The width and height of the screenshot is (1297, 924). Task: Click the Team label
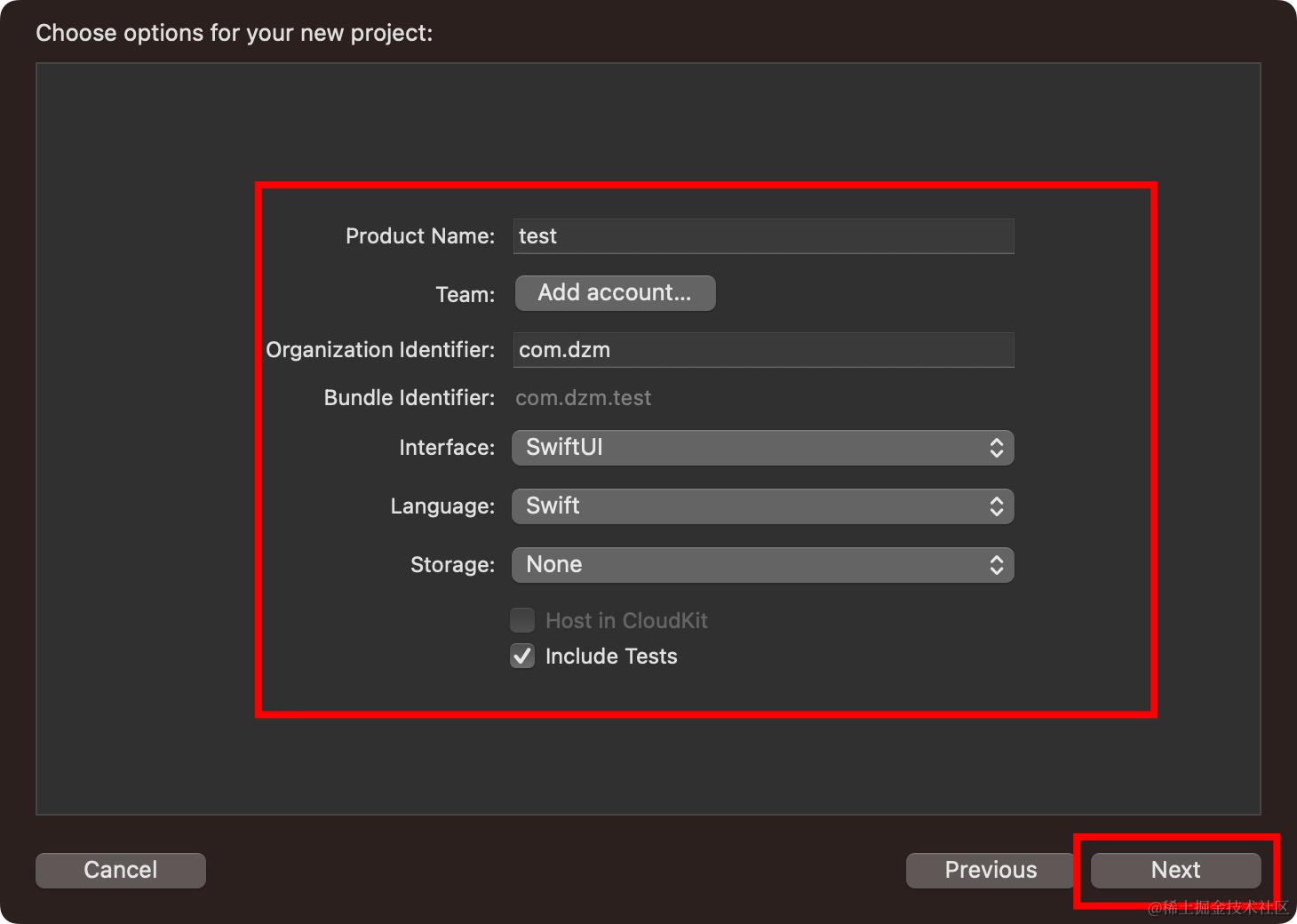pyautogui.click(x=465, y=295)
